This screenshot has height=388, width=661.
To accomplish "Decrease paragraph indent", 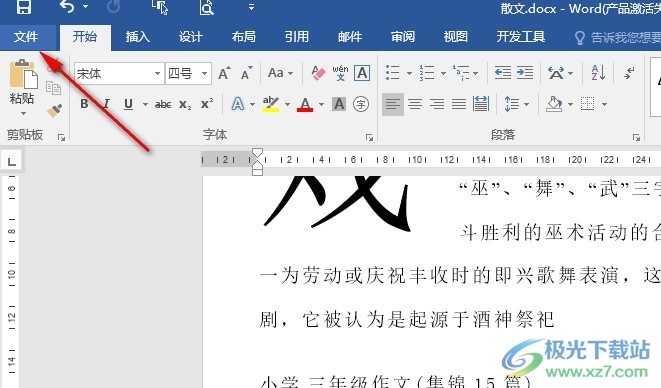I will [x=502, y=73].
